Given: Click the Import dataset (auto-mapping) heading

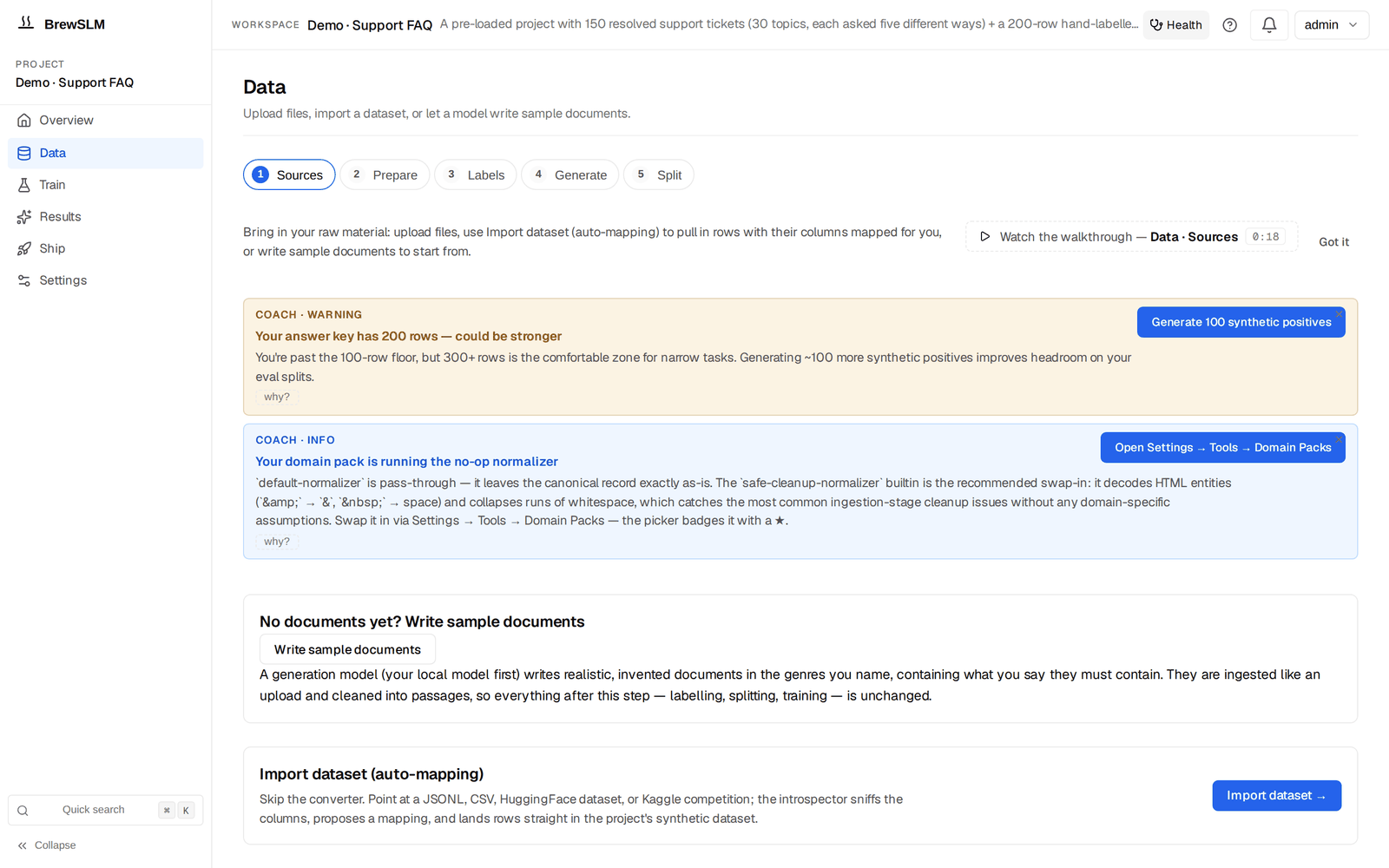Looking at the screenshot, I should 372,774.
